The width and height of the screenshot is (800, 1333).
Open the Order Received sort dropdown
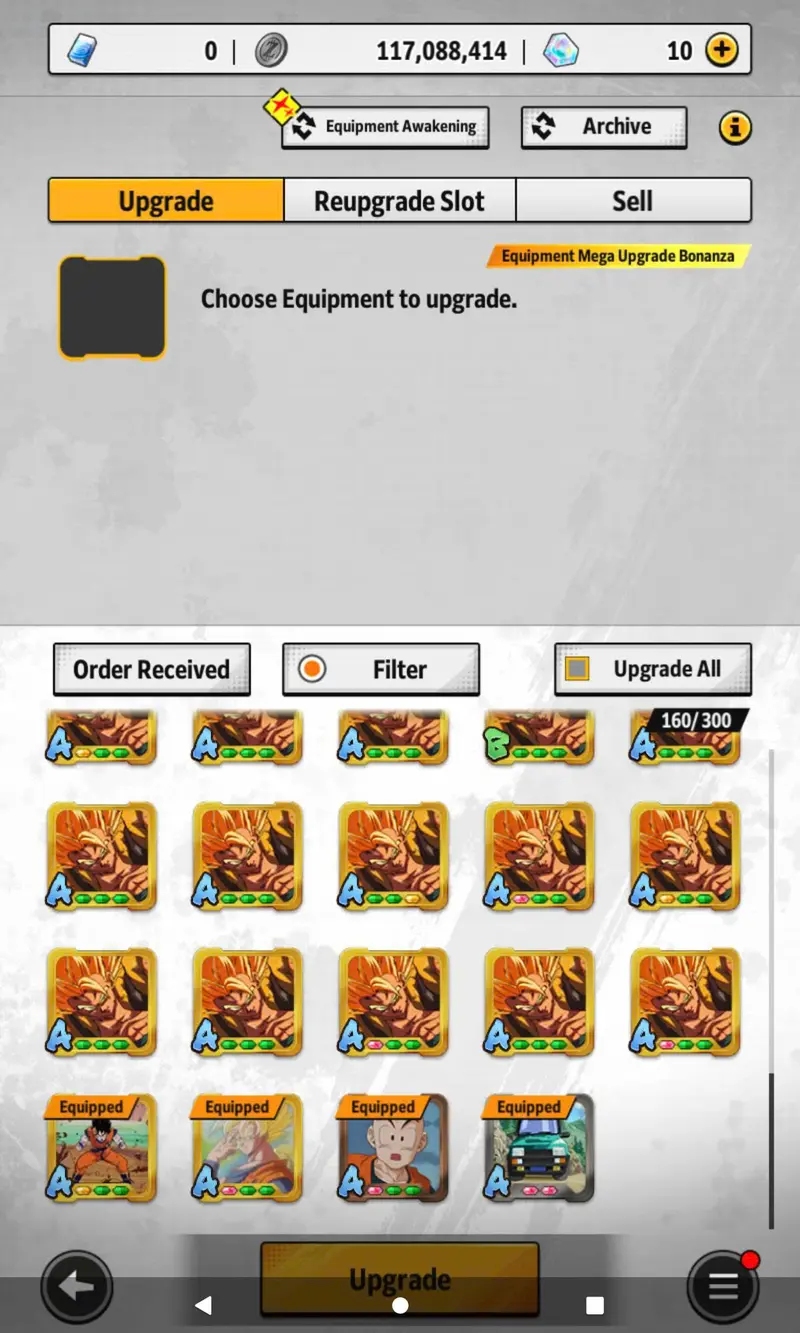pos(151,669)
